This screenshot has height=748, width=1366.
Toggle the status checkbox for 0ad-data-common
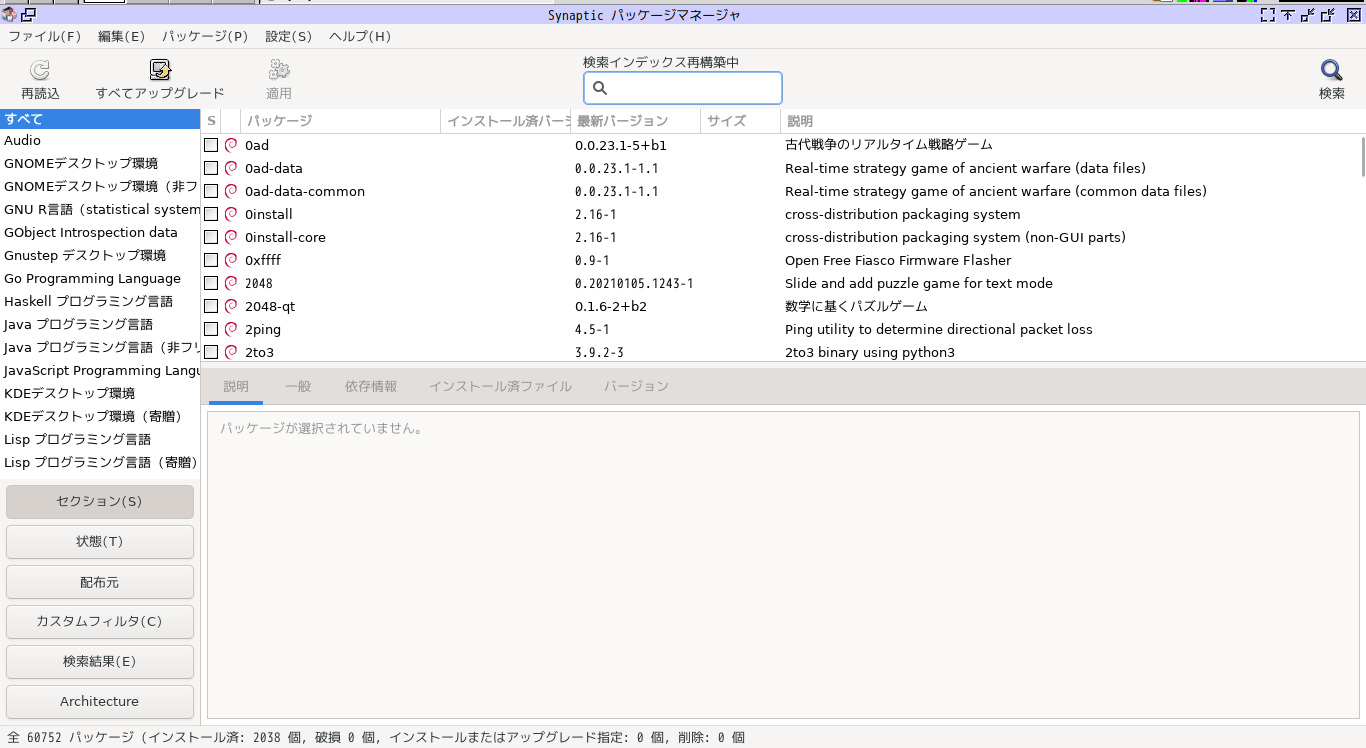(211, 191)
